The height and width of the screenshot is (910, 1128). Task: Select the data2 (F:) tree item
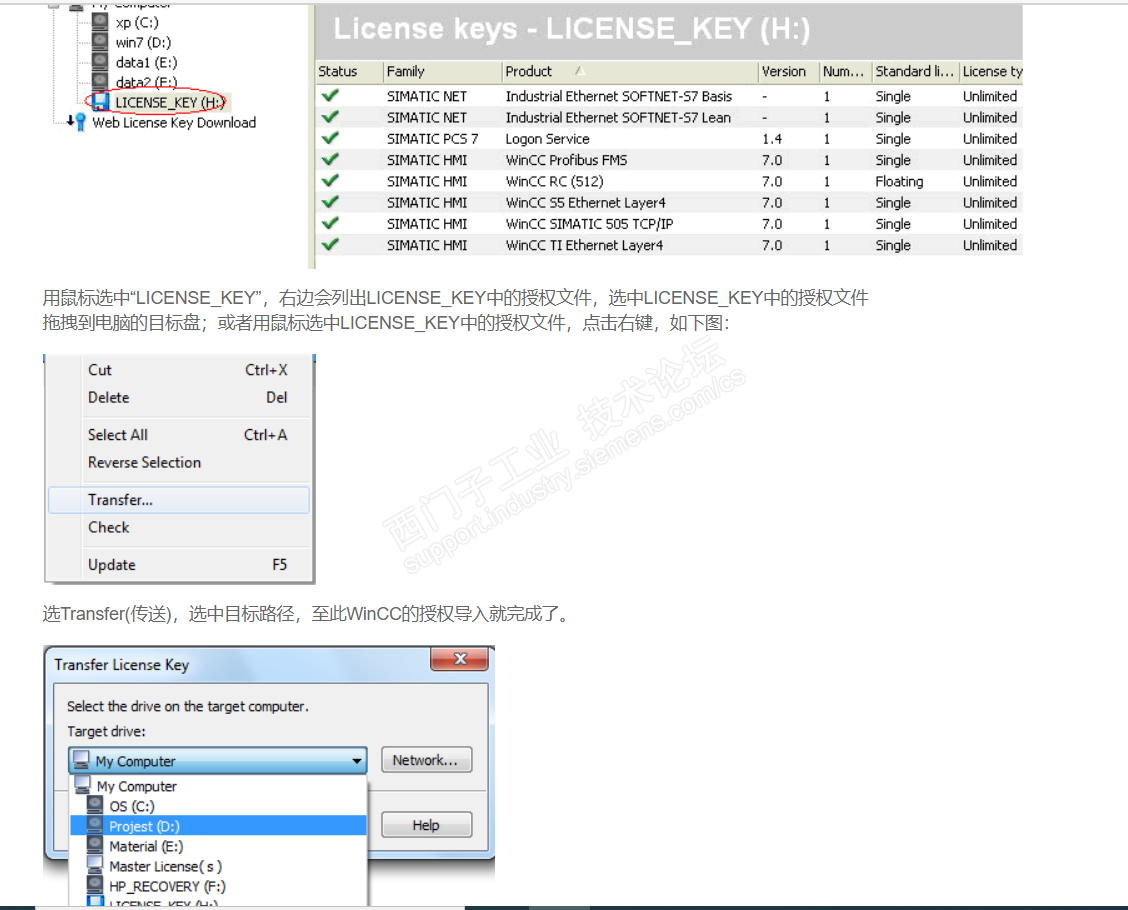146,82
